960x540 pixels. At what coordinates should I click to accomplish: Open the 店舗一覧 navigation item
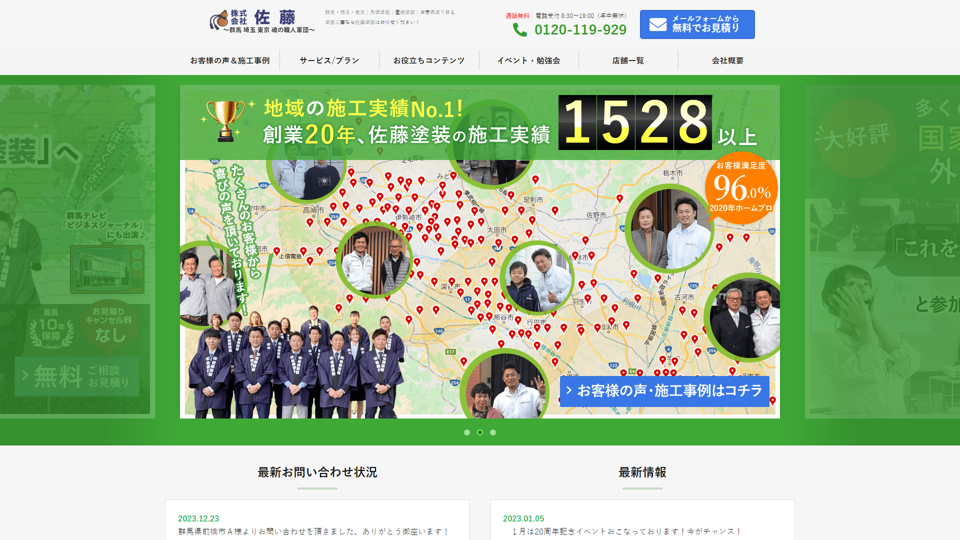pos(628,61)
